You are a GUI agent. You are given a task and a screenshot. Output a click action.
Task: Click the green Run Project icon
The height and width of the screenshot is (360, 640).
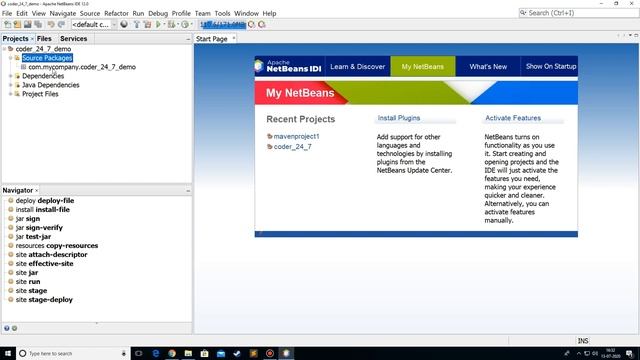(158, 24)
